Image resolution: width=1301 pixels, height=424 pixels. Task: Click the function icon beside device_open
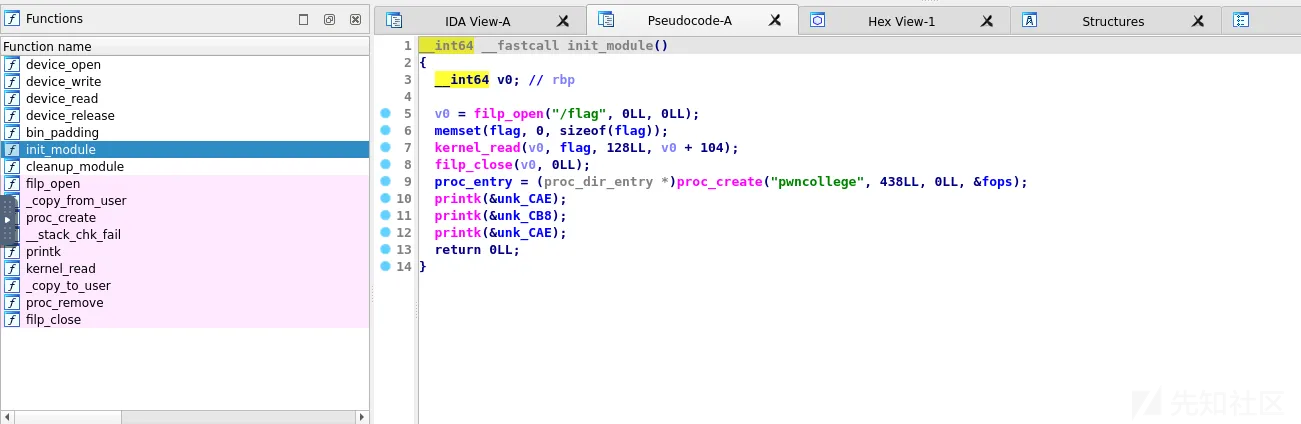pyautogui.click(x=12, y=64)
